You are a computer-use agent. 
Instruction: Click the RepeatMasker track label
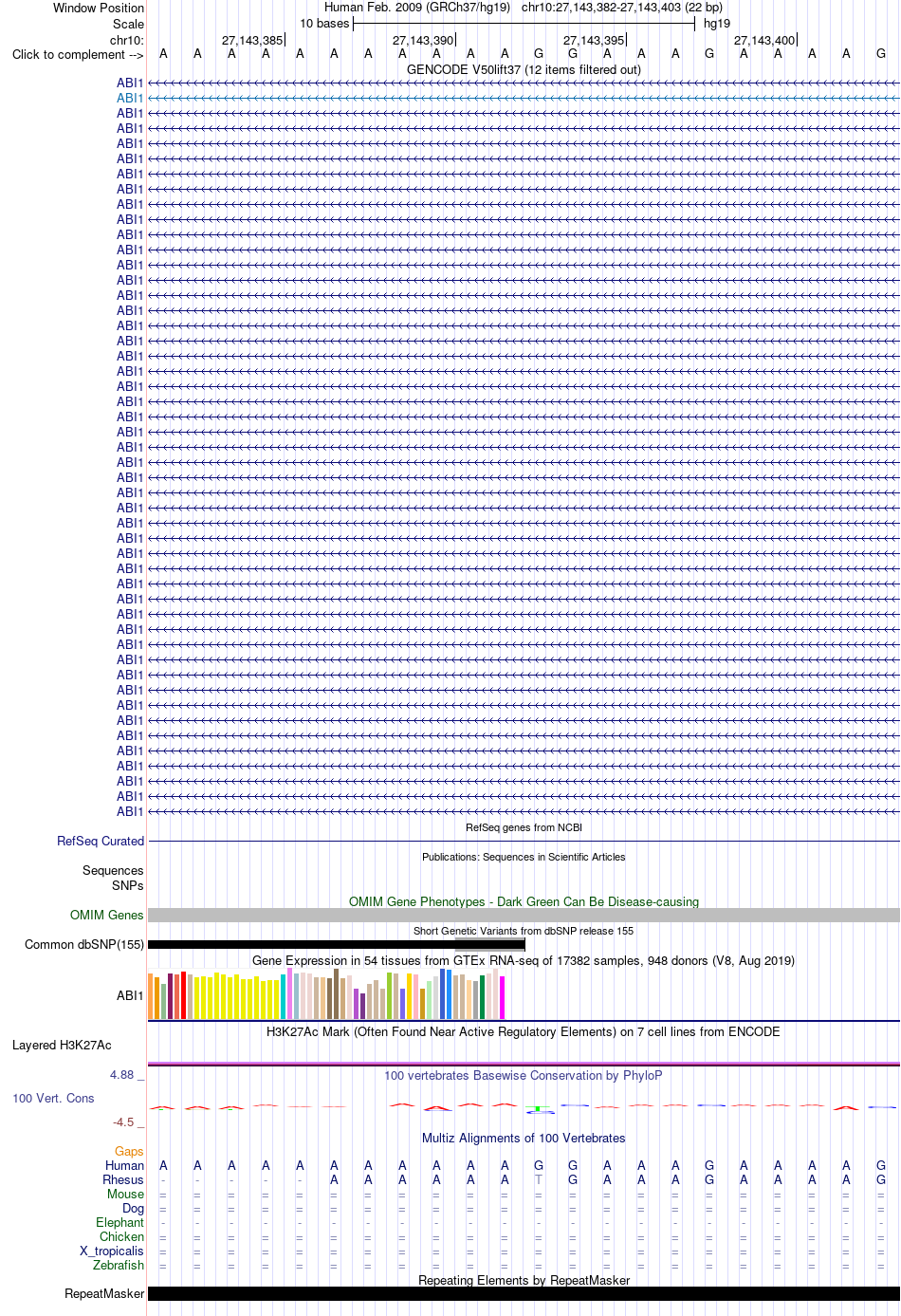(104, 1294)
